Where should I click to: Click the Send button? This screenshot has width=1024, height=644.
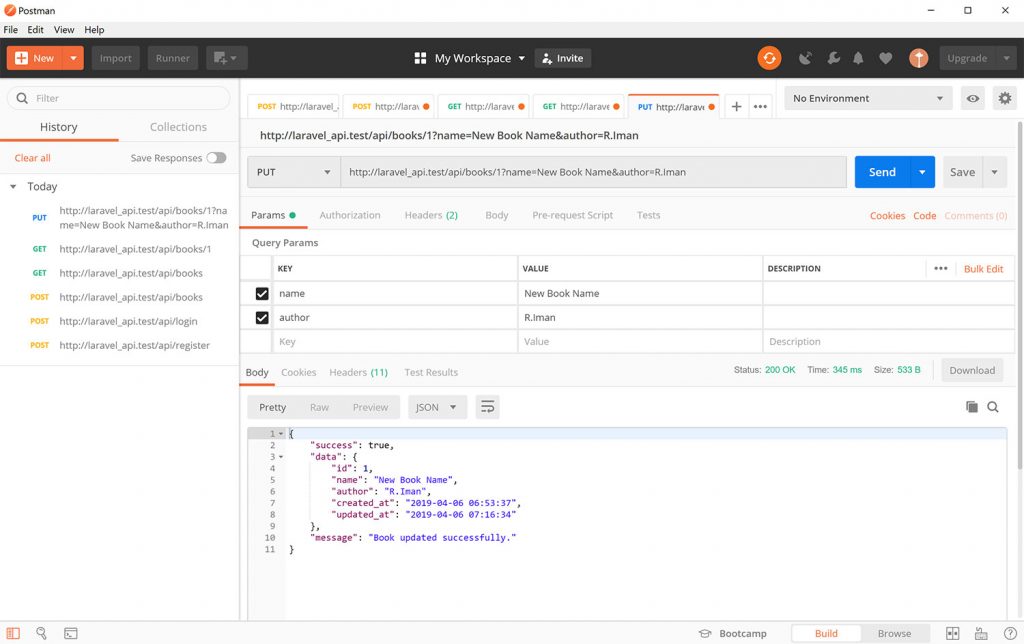pos(882,172)
